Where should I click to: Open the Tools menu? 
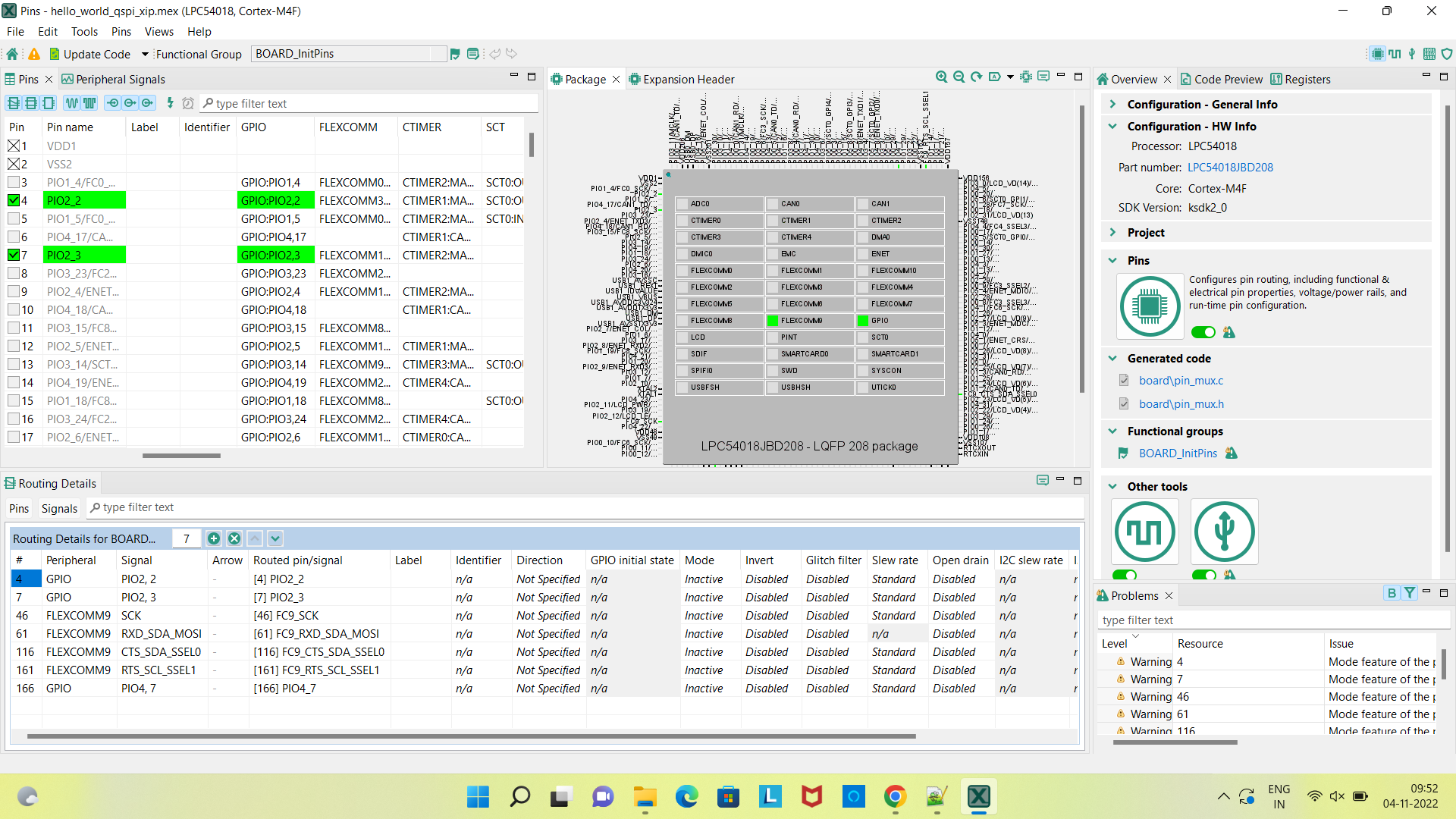click(x=84, y=31)
